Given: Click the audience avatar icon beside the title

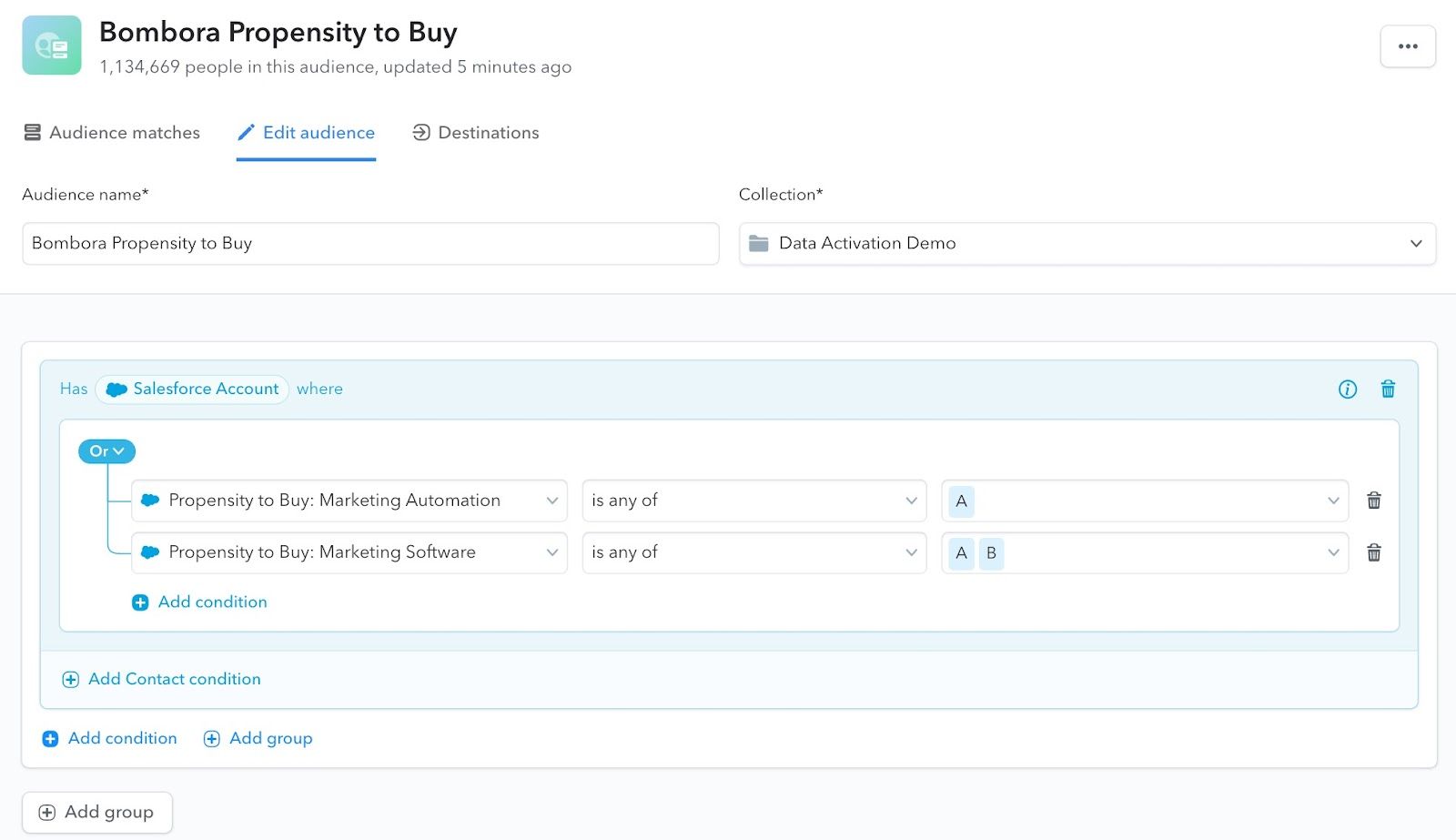Looking at the screenshot, I should 52,46.
